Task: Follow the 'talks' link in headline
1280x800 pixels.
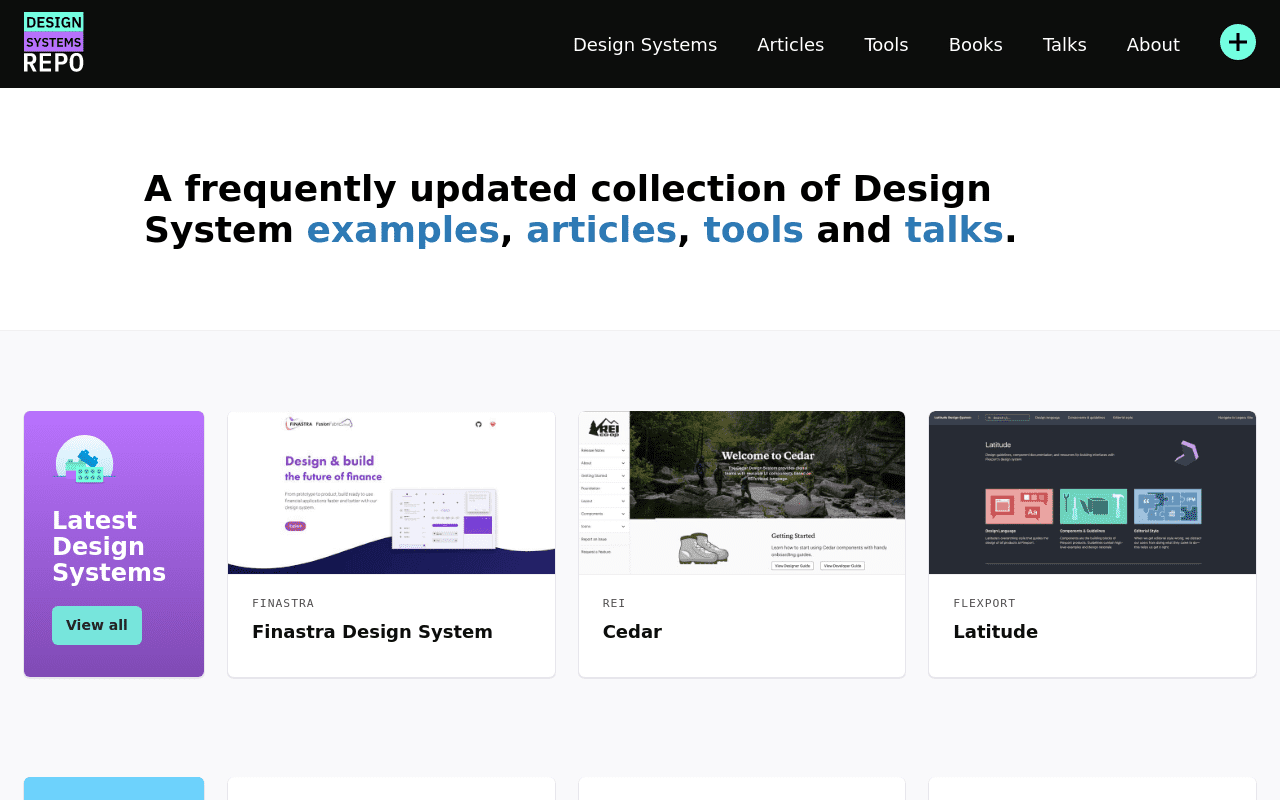Action: pos(954,230)
